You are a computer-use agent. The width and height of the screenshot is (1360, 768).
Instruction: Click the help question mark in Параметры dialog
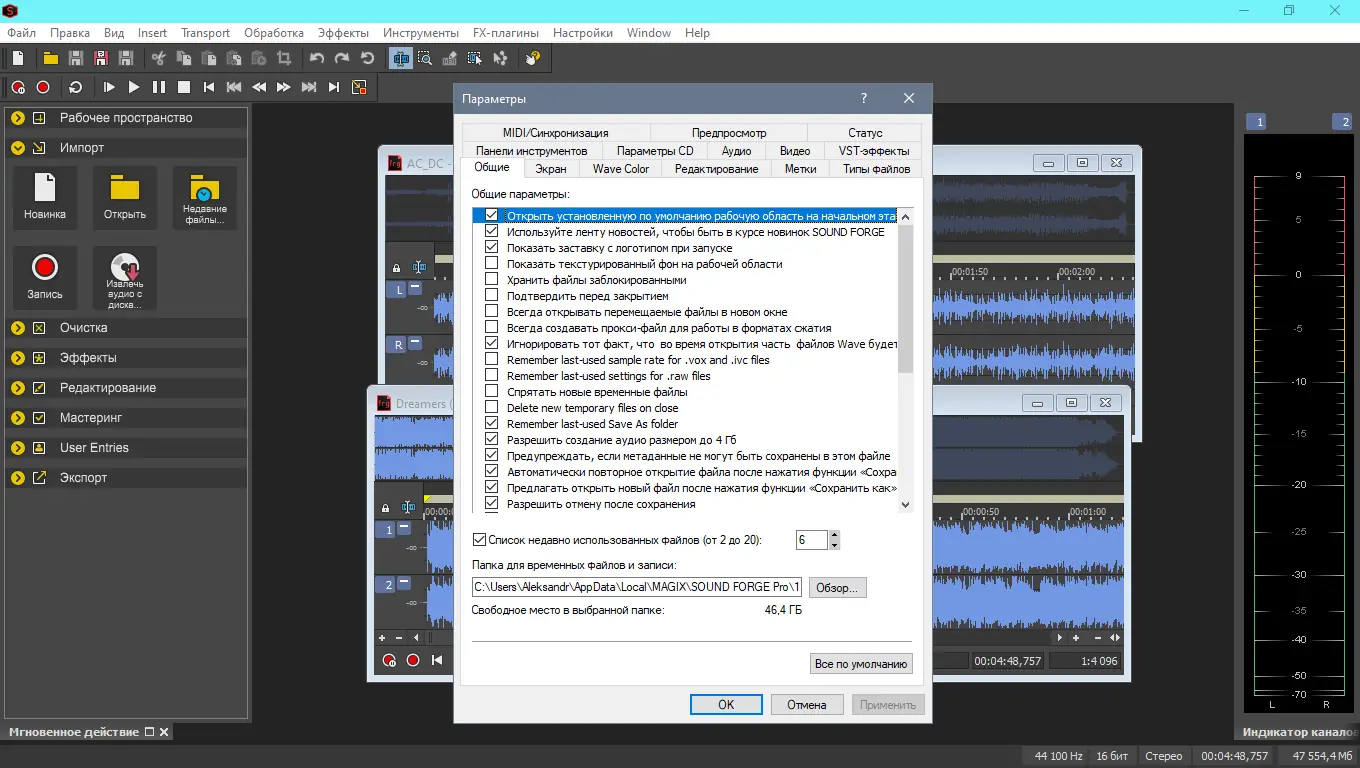click(864, 98)
